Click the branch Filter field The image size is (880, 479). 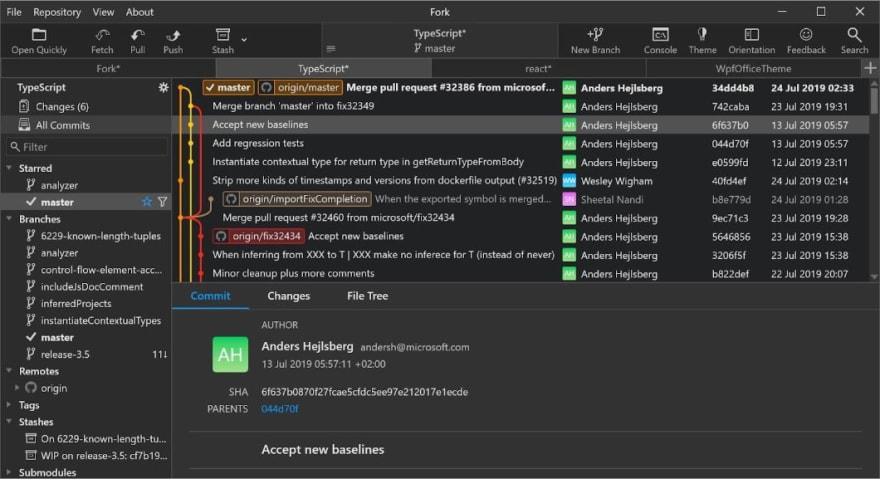tap(87, 147)
